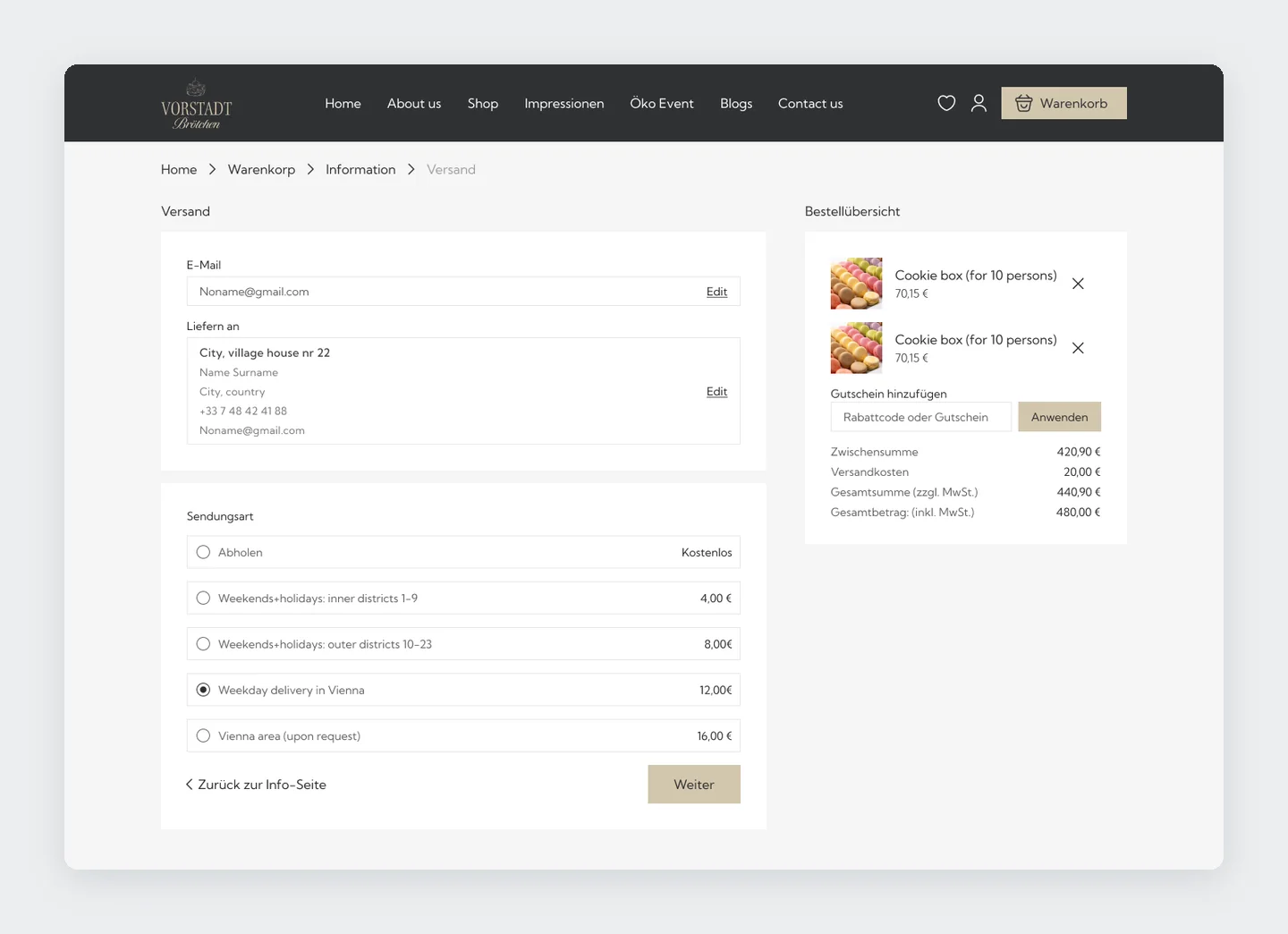The image size is (1288, 934).
Task: Open Öko Event page
Action: click(x=662, y=103)
